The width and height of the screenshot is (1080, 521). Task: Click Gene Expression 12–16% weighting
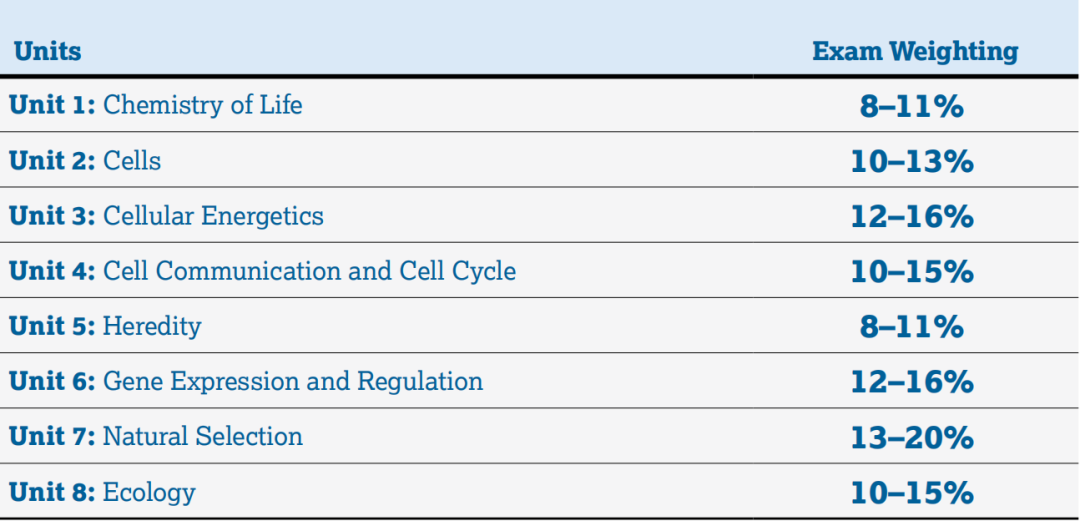point(911,382)
